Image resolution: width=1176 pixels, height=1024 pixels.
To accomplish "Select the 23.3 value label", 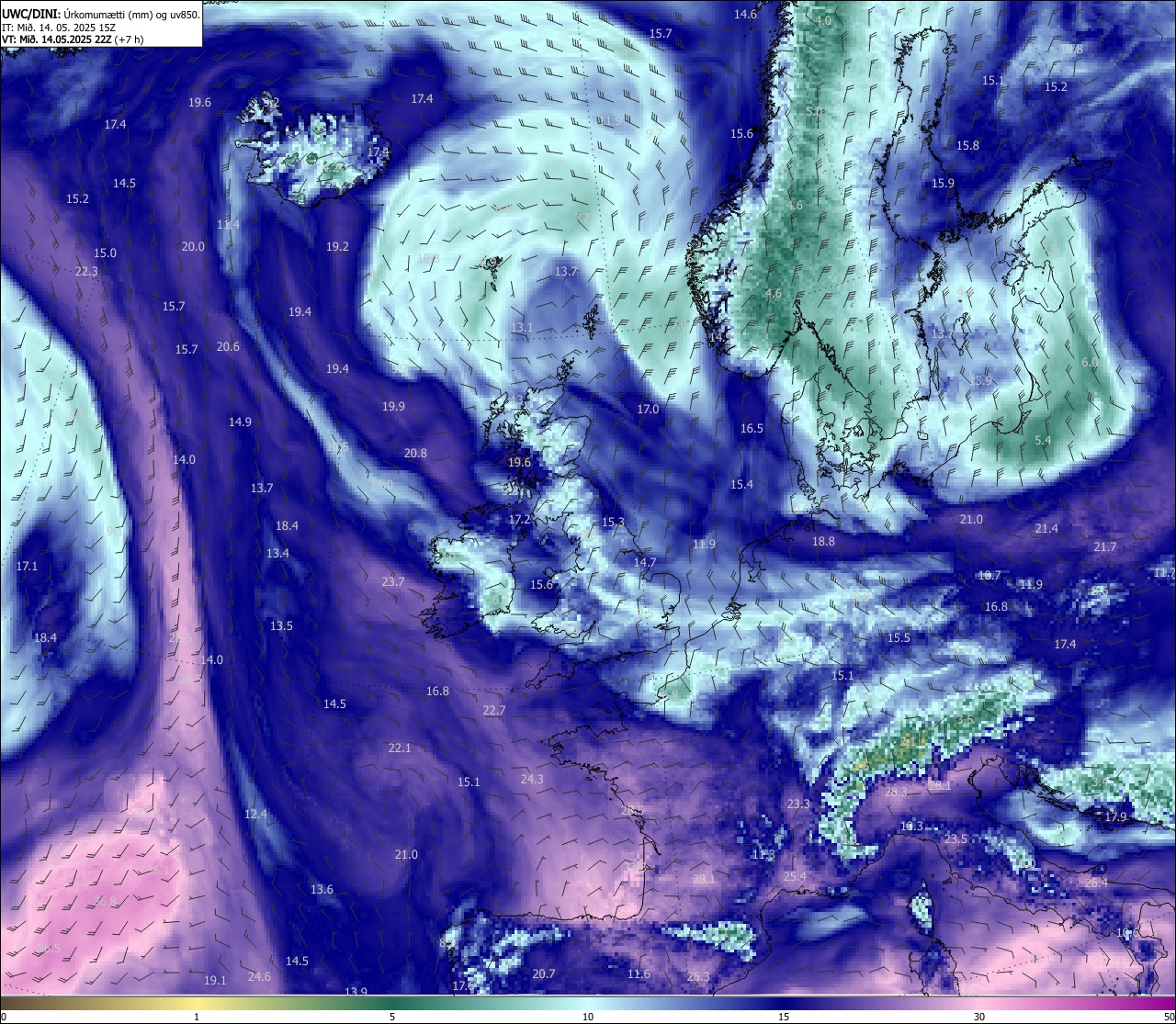I will coord(798,804).
